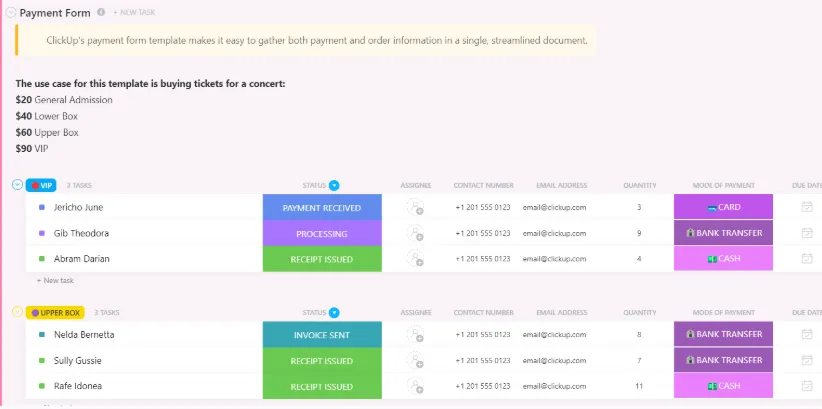Screen dimensions: 822x409
Task: Click VIP group's MODE OF PAYMENT column header
Action: point(723,185)
